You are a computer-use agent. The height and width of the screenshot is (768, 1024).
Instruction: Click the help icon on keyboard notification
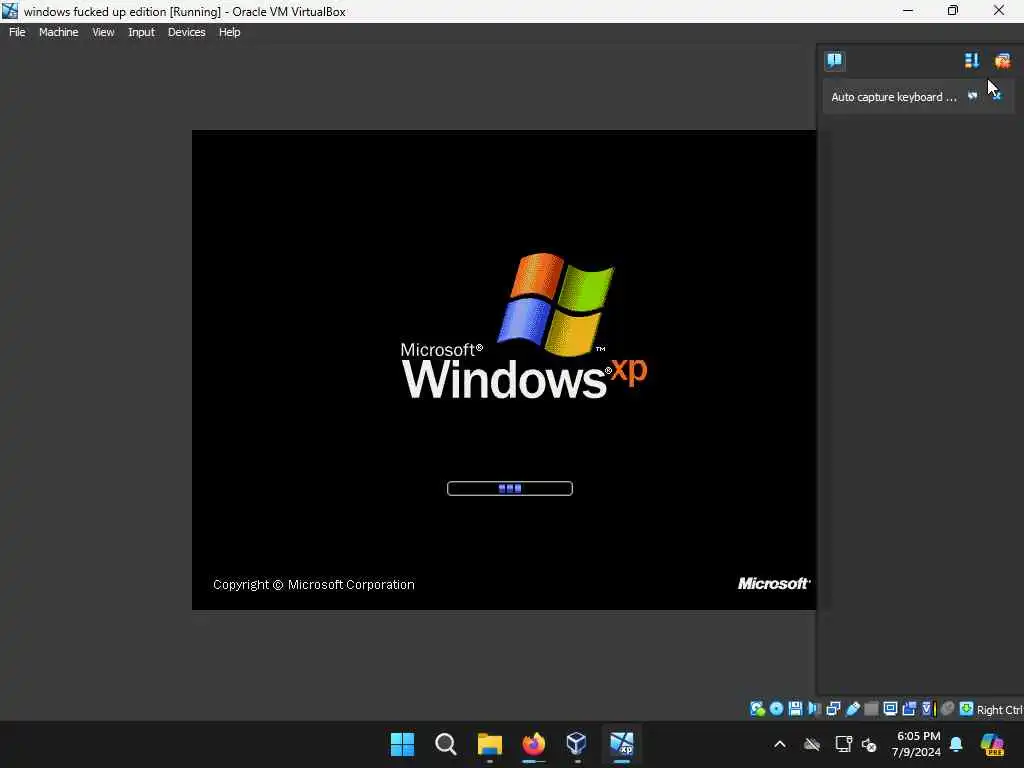[972, 96]
